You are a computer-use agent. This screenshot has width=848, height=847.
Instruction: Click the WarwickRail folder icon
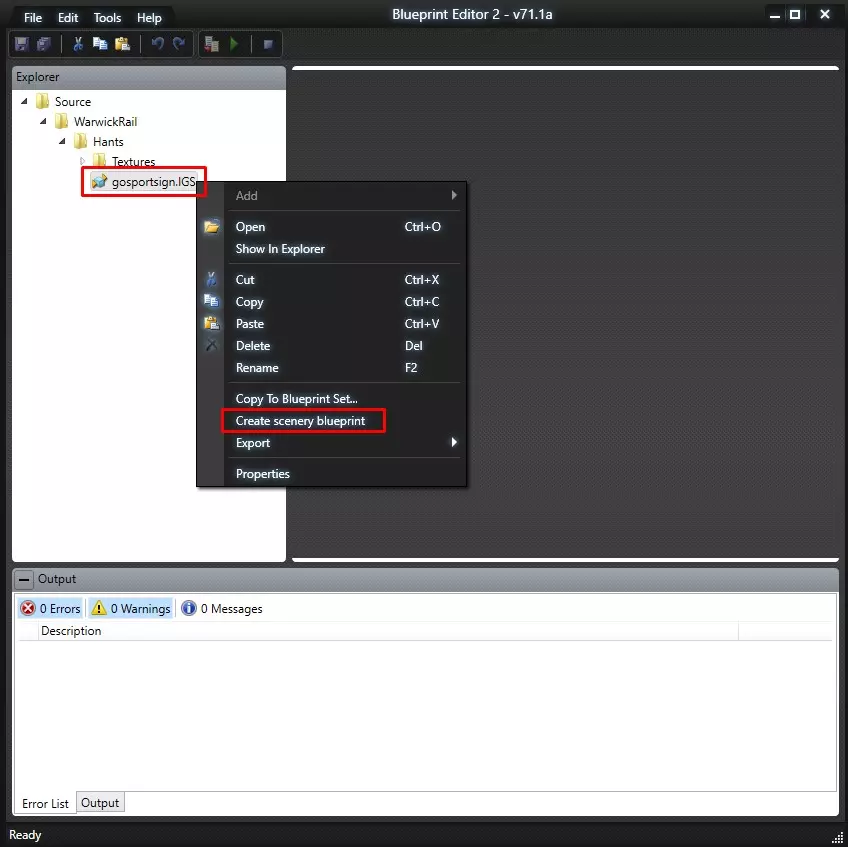(62, 121)
